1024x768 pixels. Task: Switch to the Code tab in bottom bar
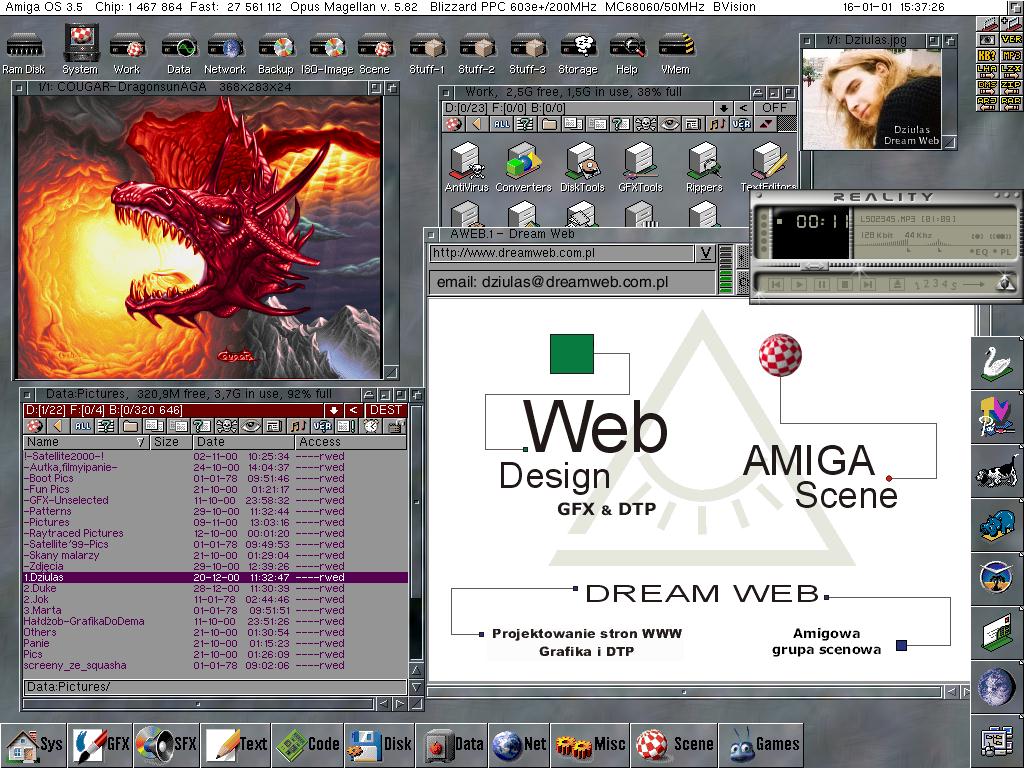[307, 744]
